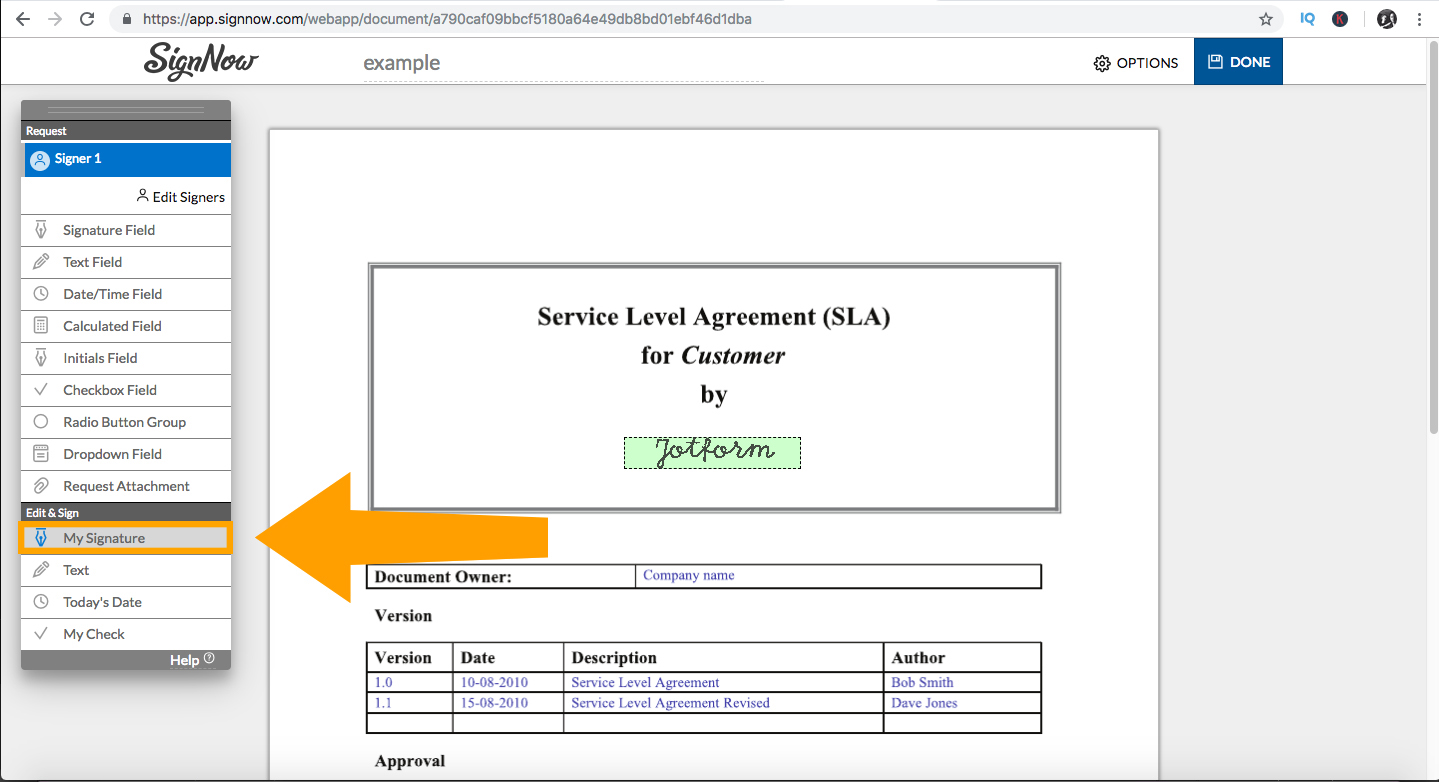This screenshot has width=1439, height=782.
Task: Click the Done button
Action: [x=1238, y=62]
